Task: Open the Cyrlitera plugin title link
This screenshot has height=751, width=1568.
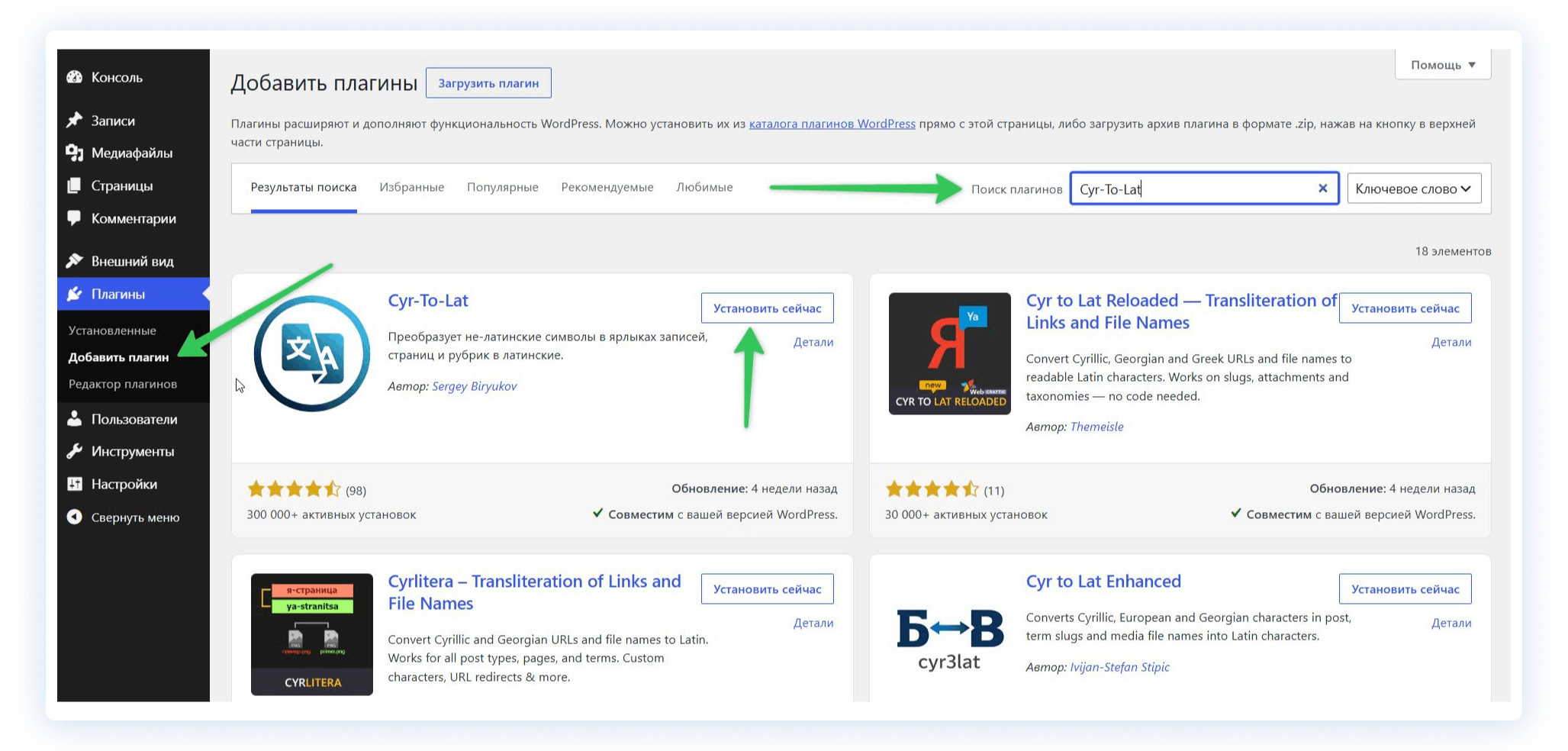Action: coord(534,592)
